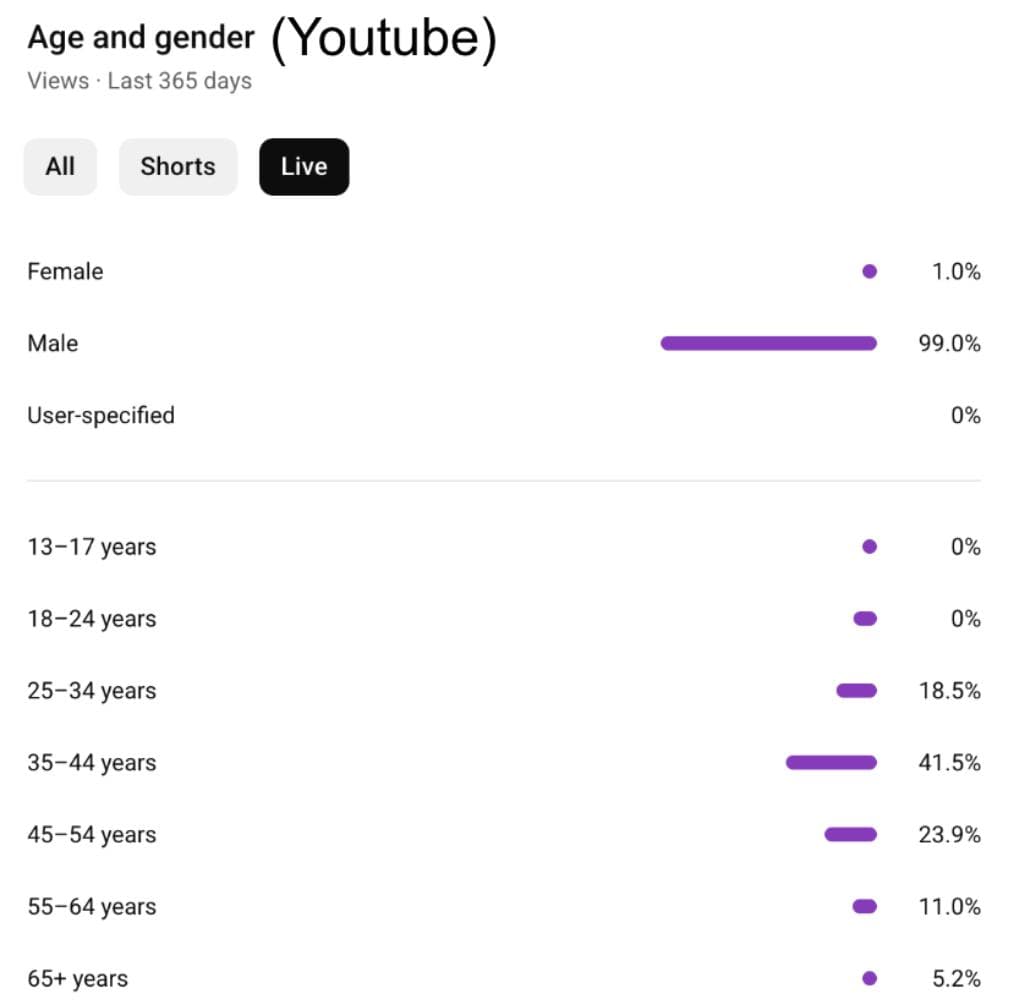Select the Female row label
1024x1005 pixels.
point(65,271)
